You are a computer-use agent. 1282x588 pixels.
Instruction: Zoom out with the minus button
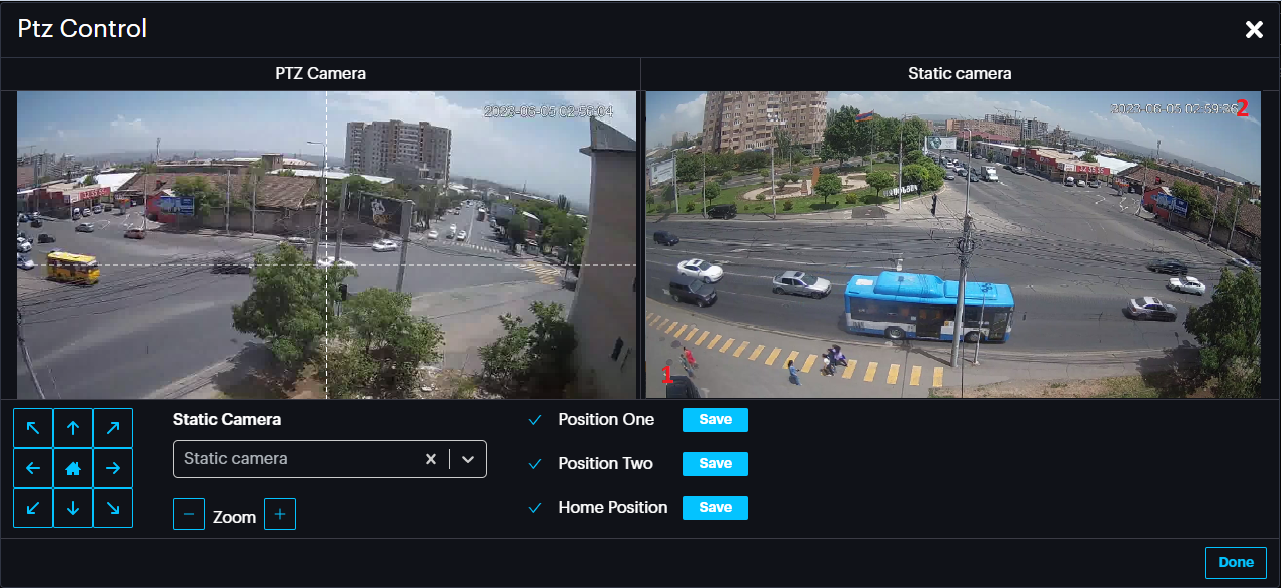pos(189,515)
